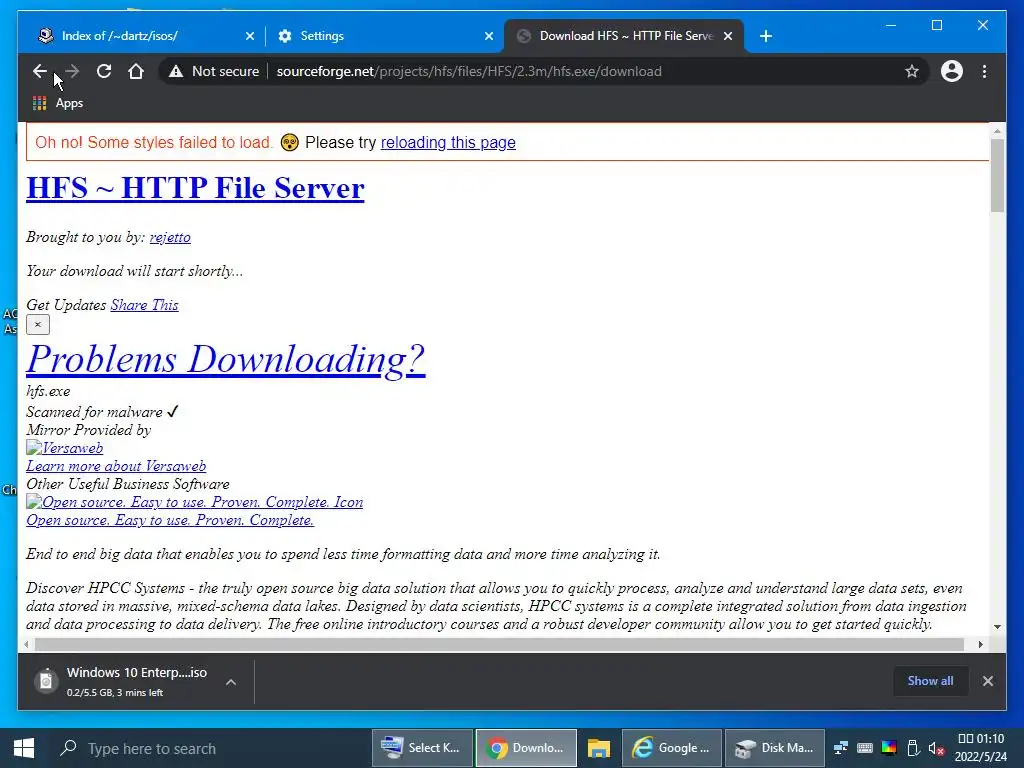Image resolution: width=1024 pixels, height=768 pixels.
Task: Click the Share This link
Action: [x=144, y=305]
